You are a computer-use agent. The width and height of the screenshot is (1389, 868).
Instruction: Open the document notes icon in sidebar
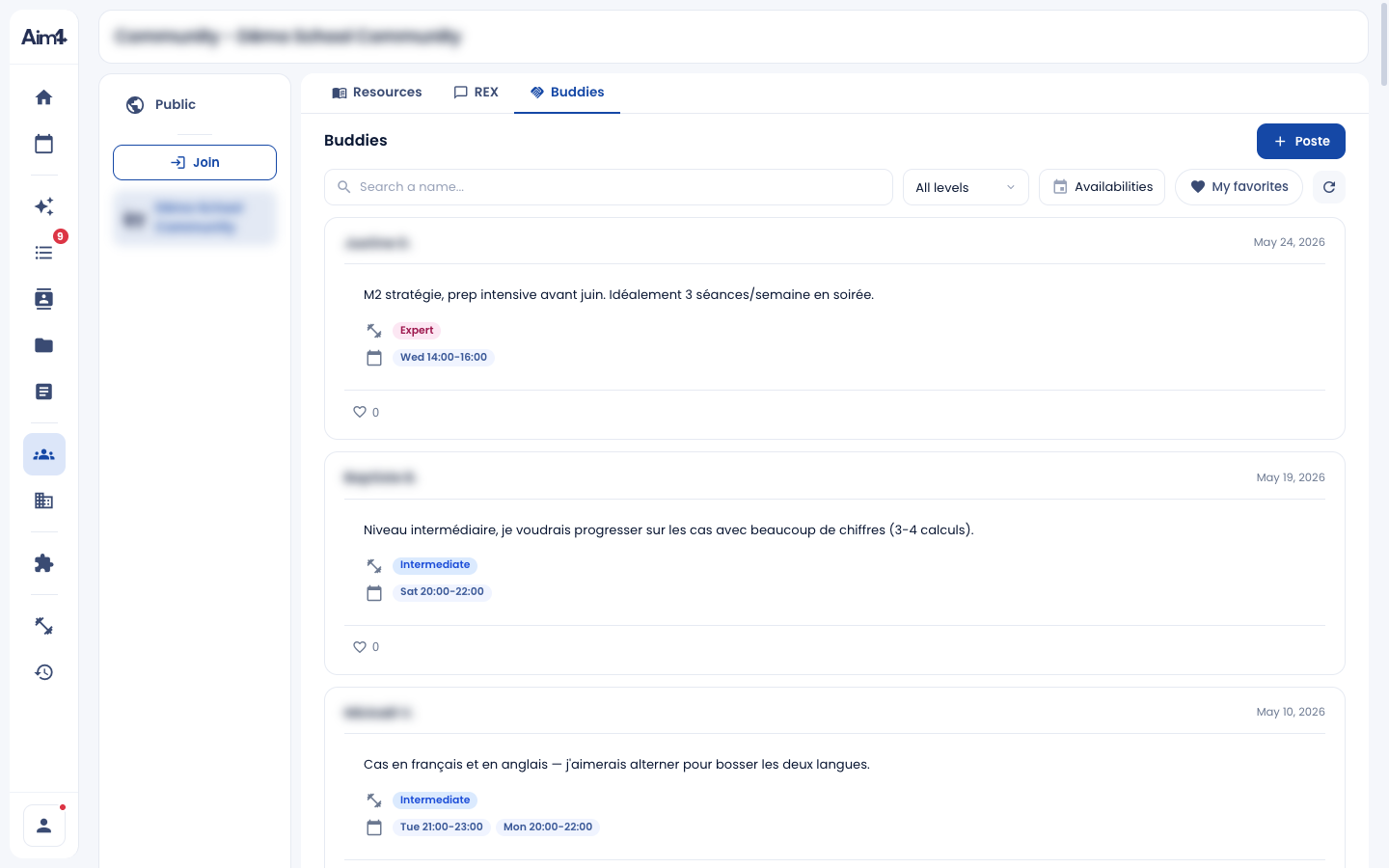click(x=44, y=392)
